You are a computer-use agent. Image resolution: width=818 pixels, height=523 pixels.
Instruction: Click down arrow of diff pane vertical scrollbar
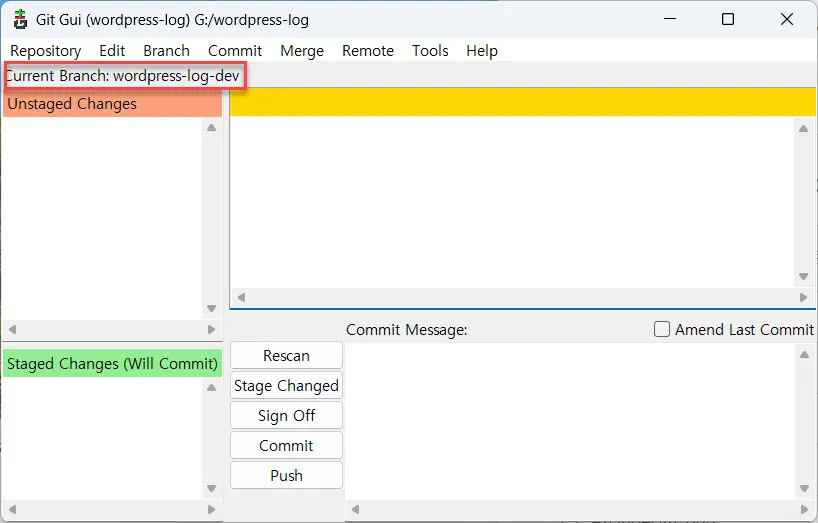803,277
